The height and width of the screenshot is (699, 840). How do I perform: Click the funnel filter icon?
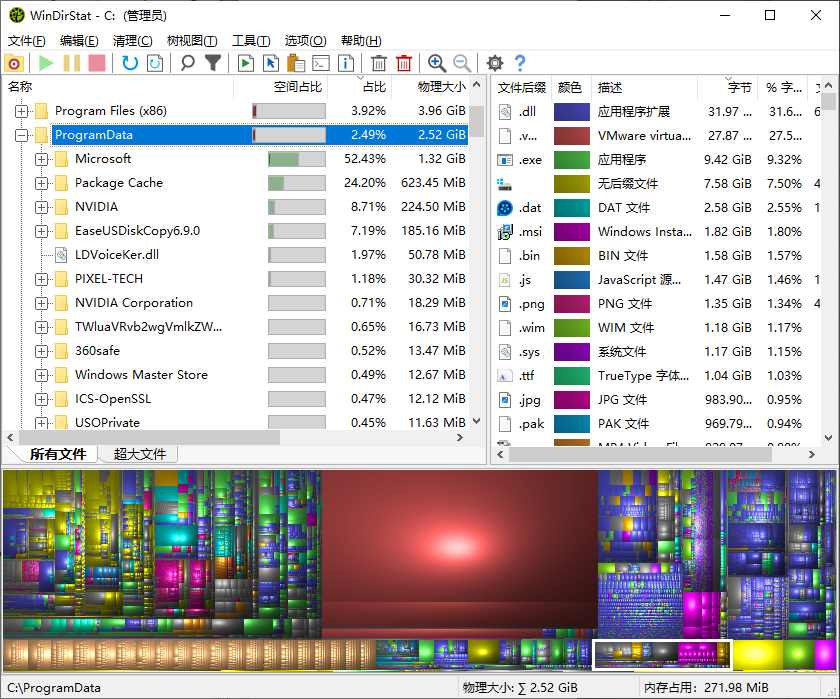[213, 63]
